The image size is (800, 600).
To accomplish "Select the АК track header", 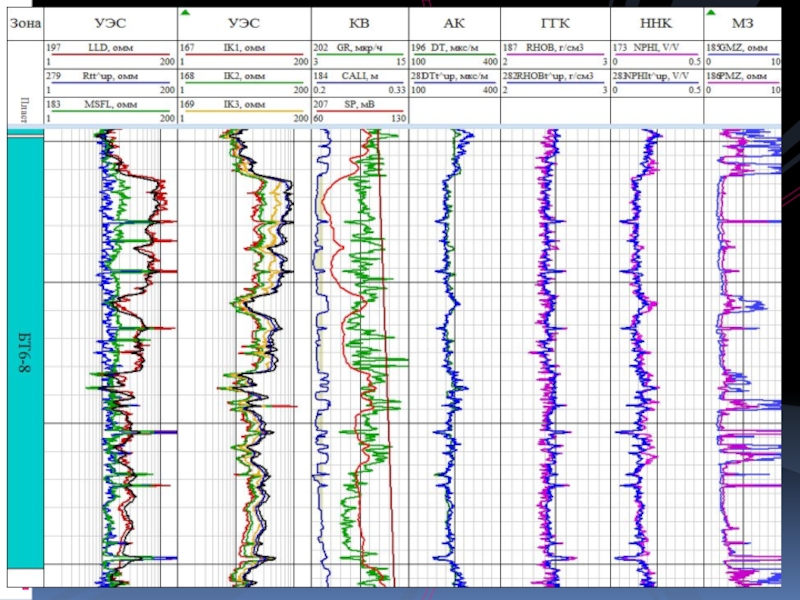I will [x=454, y=23].
